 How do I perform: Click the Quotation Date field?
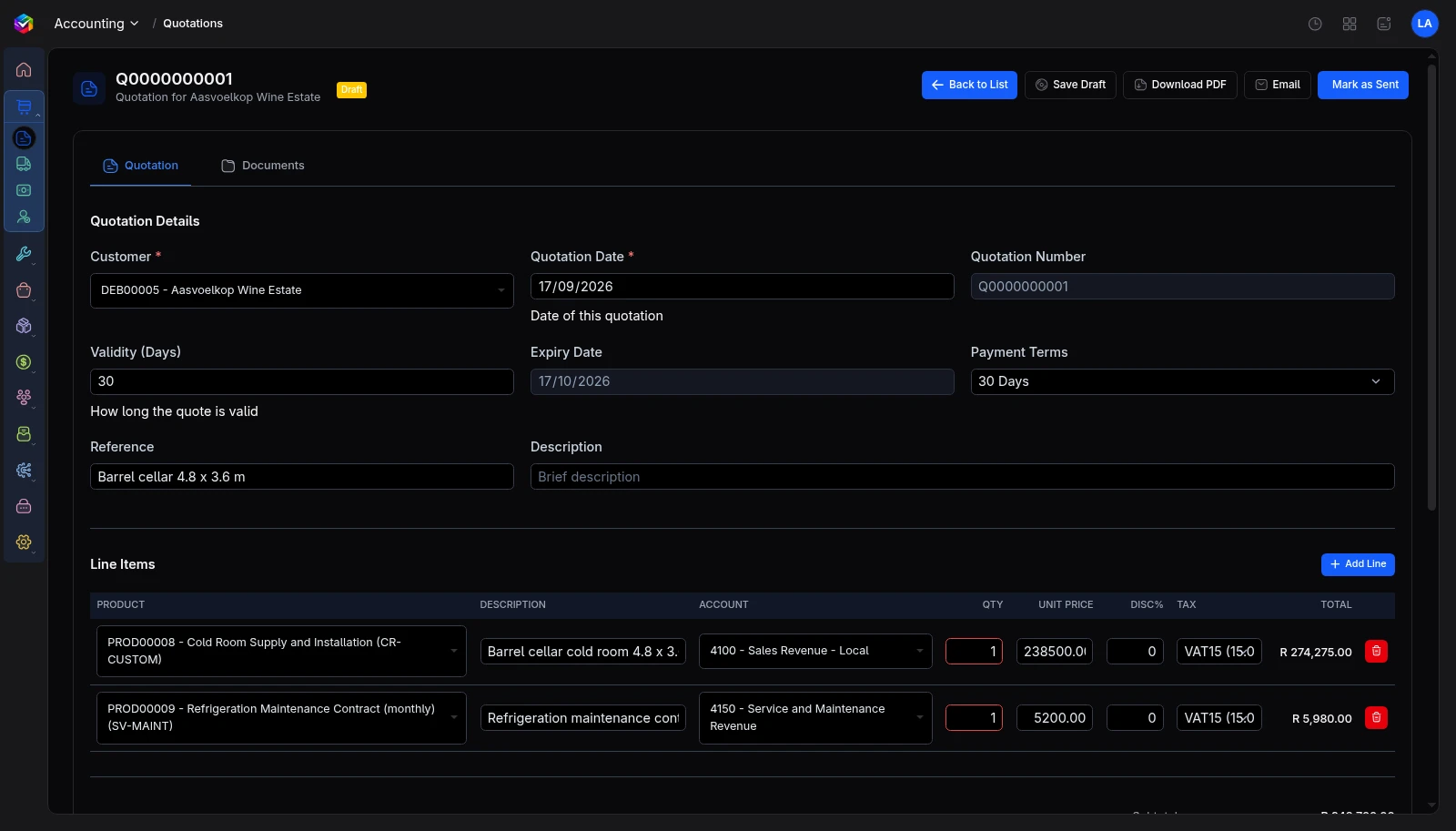tap(743, 287)
